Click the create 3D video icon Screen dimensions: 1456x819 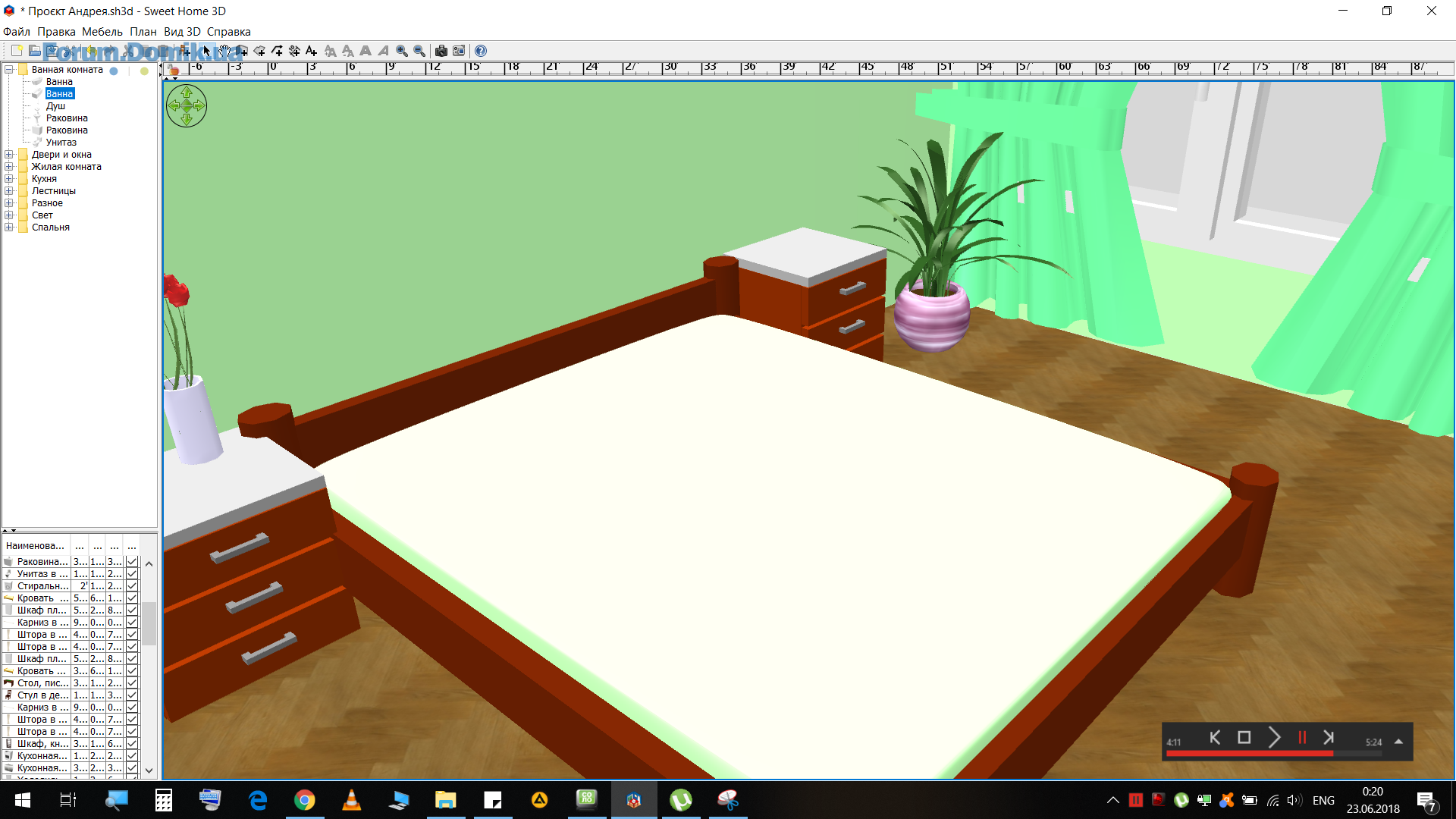pyautogui.click(x=459, y=51)
